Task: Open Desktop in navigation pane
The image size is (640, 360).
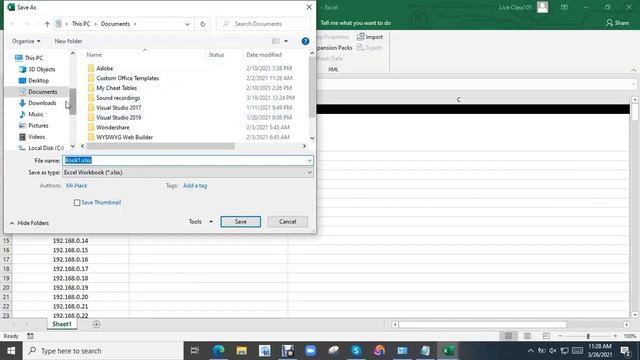Action: coord(38,80)
